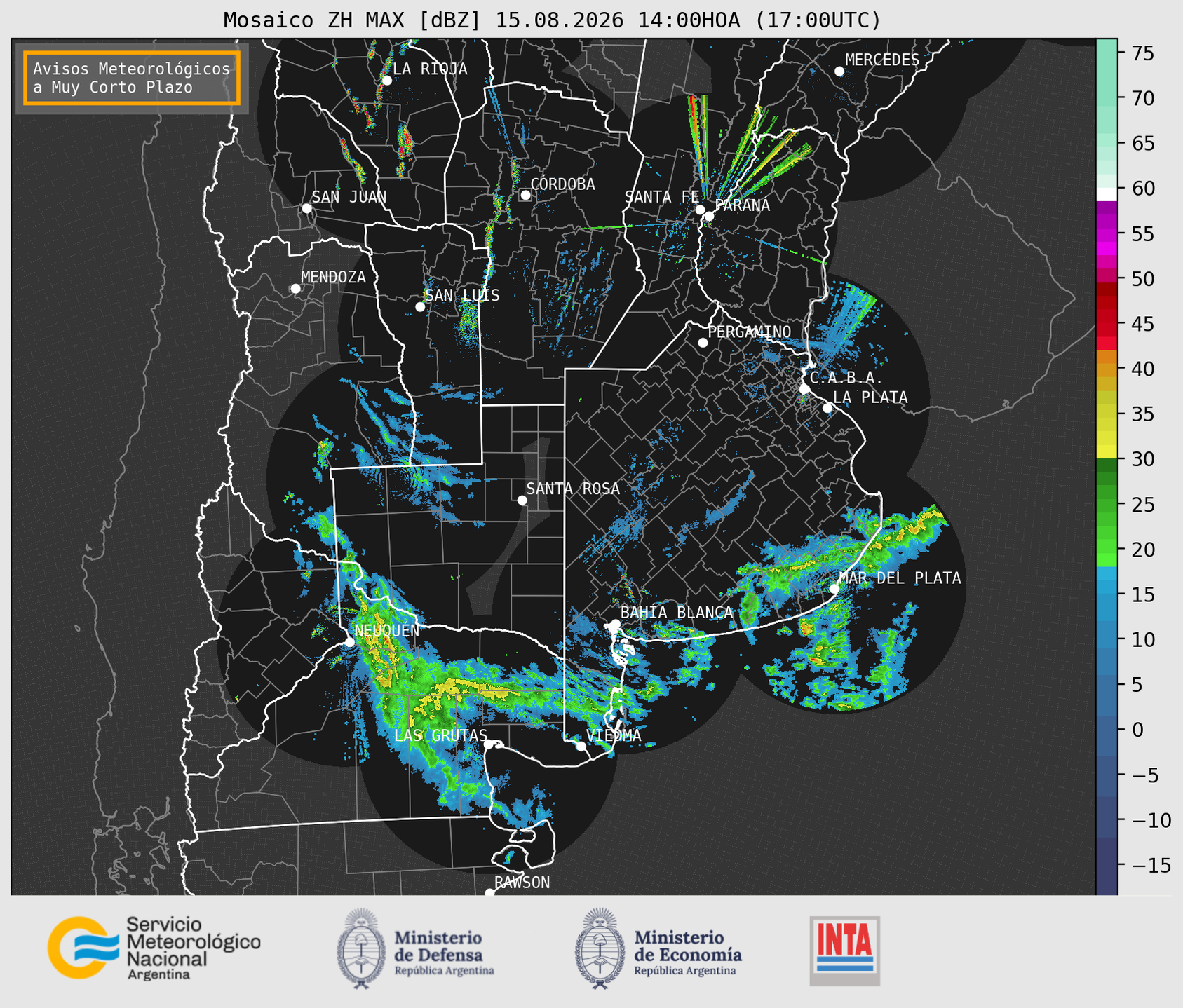Click the Mar del Plata marker dot
This screenshot has height=1008, width=1183.
(834, 589)
